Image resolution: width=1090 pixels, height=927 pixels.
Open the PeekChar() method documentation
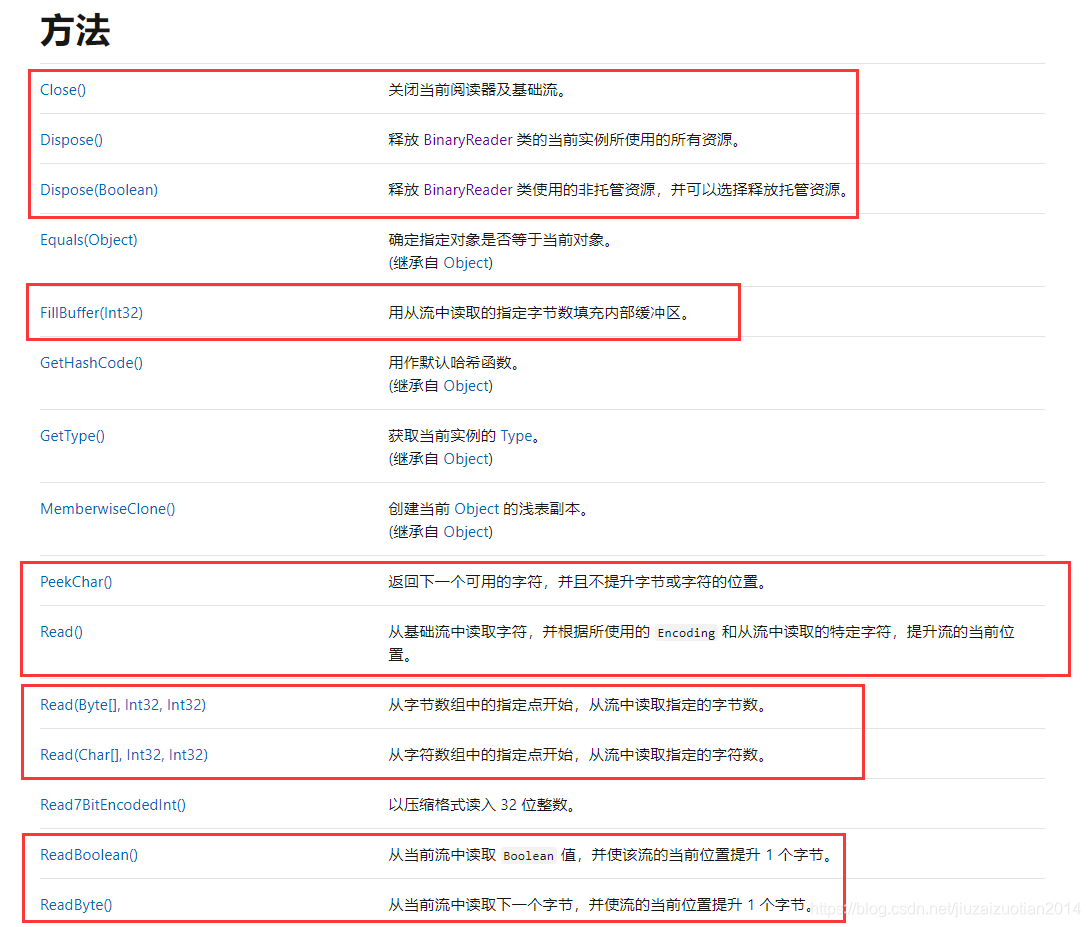[x=76, y=582]
